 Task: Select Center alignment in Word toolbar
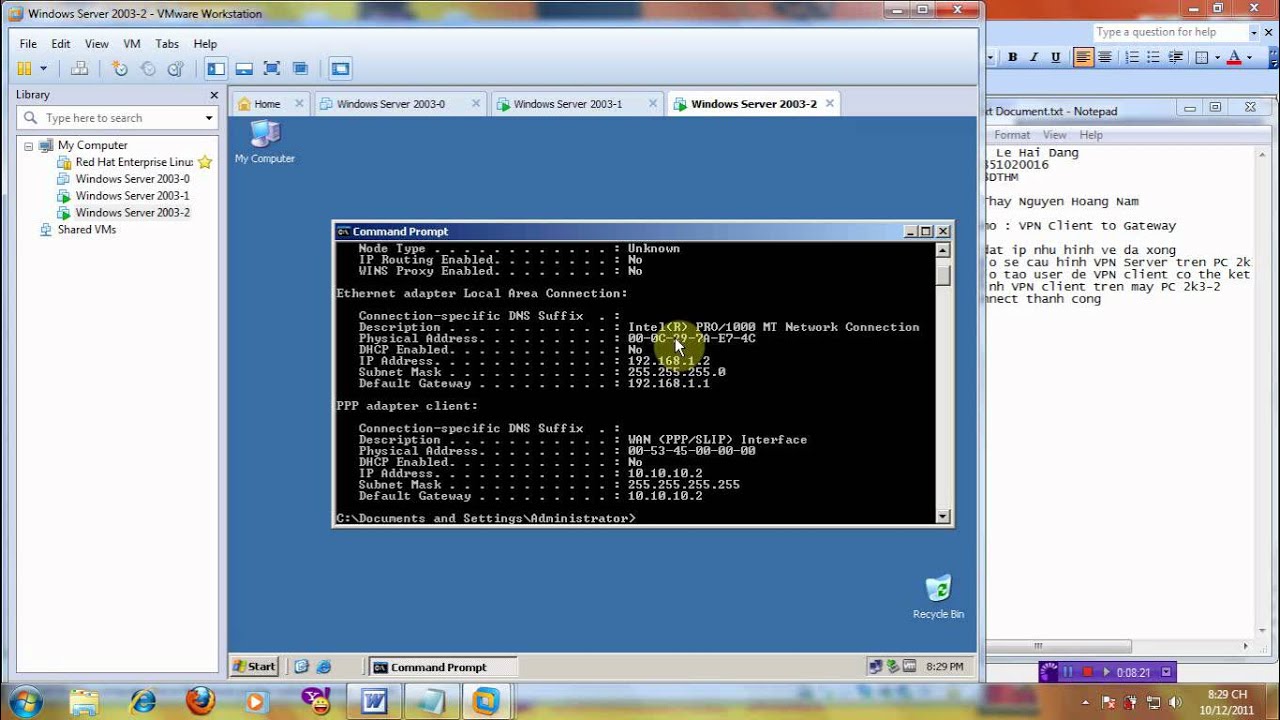[x=1105, y=58]
